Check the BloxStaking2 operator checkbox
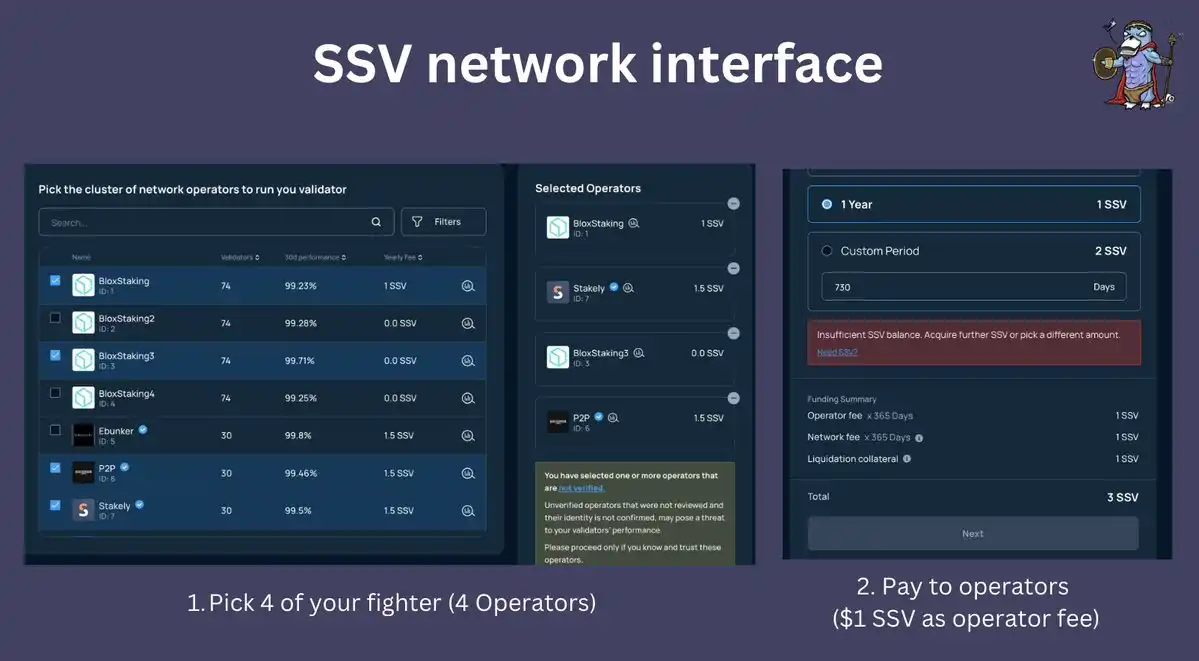This screenshot has height=661, width=1199. 56,318
